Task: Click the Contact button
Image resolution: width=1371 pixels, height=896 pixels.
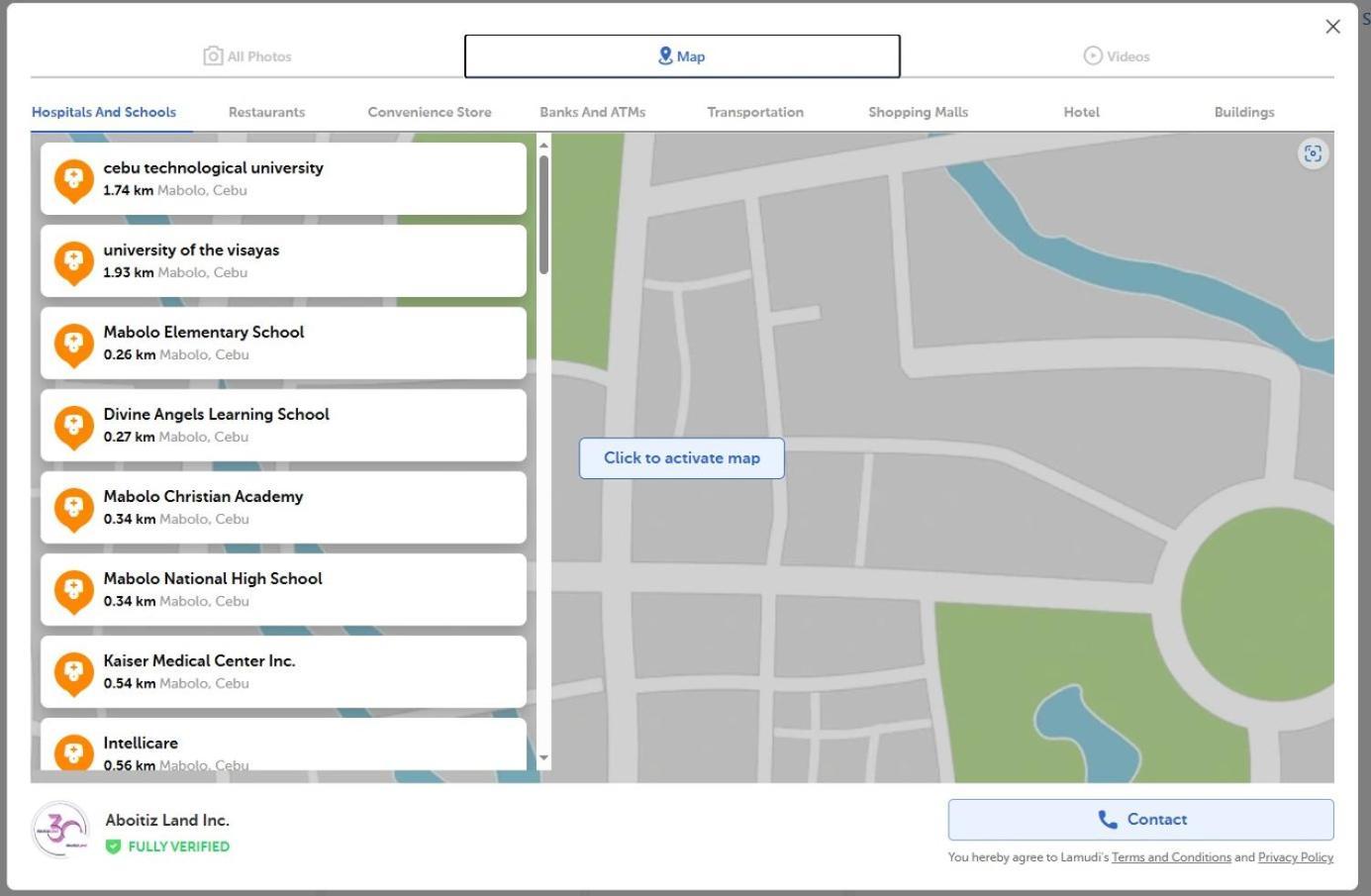Action: [1140, 820]
